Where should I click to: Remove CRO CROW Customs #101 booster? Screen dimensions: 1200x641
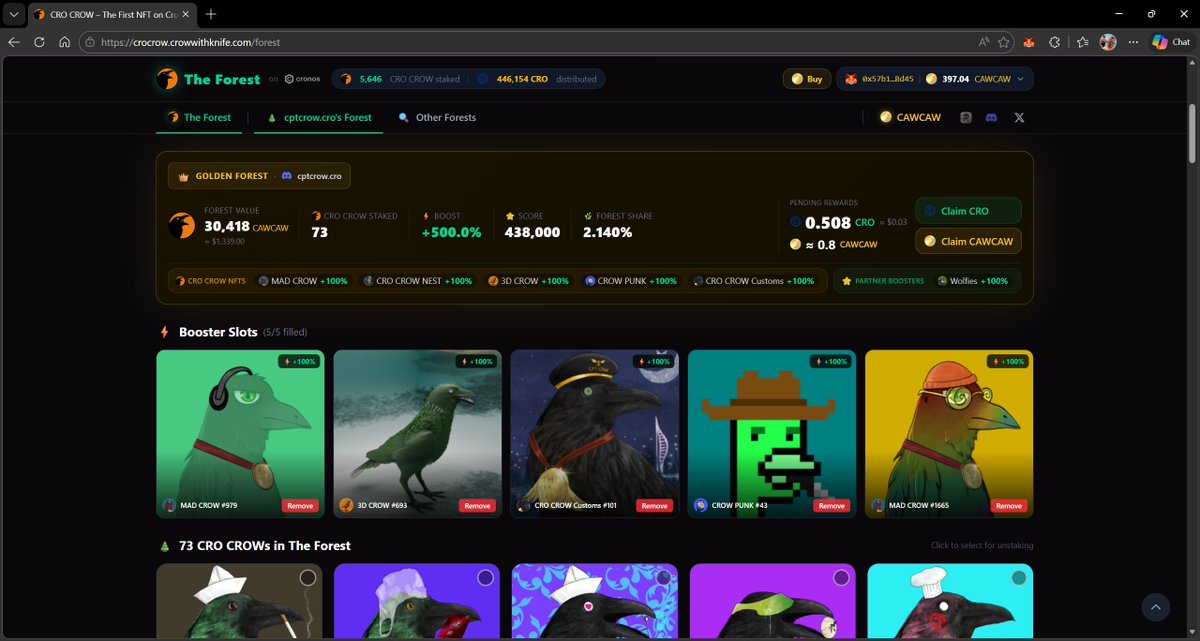[655, 506]
